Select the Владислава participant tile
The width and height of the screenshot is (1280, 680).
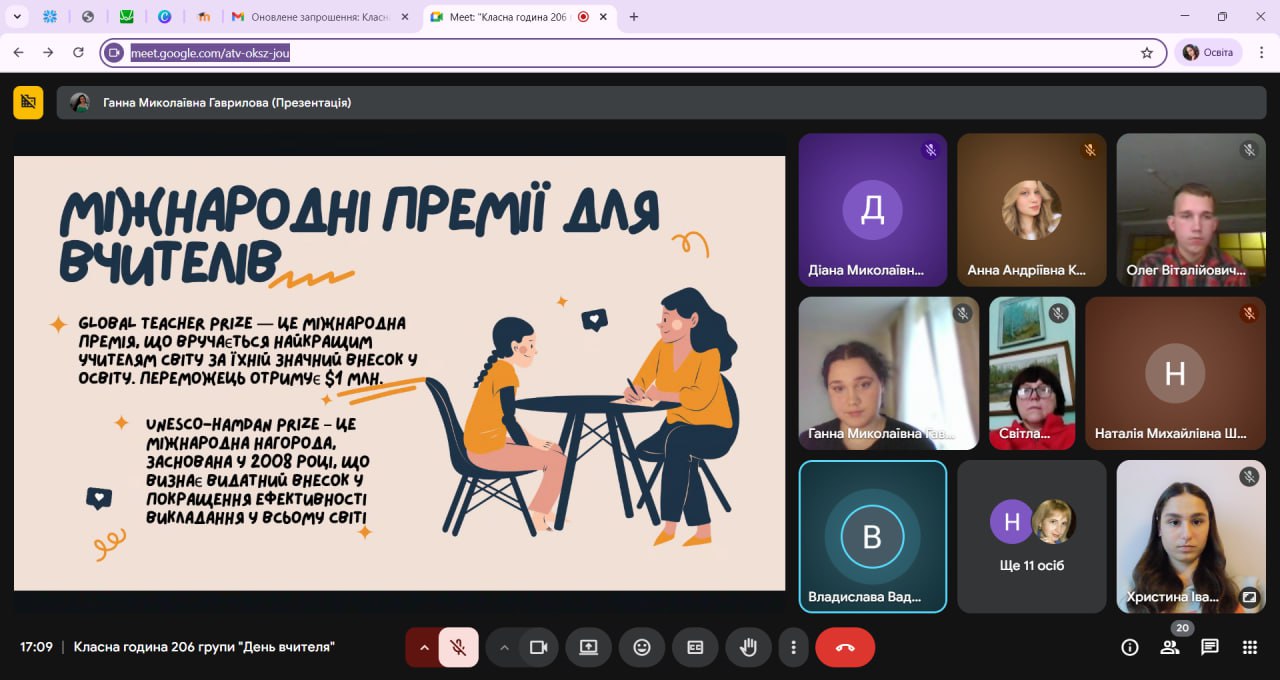[x=873, y=536]
